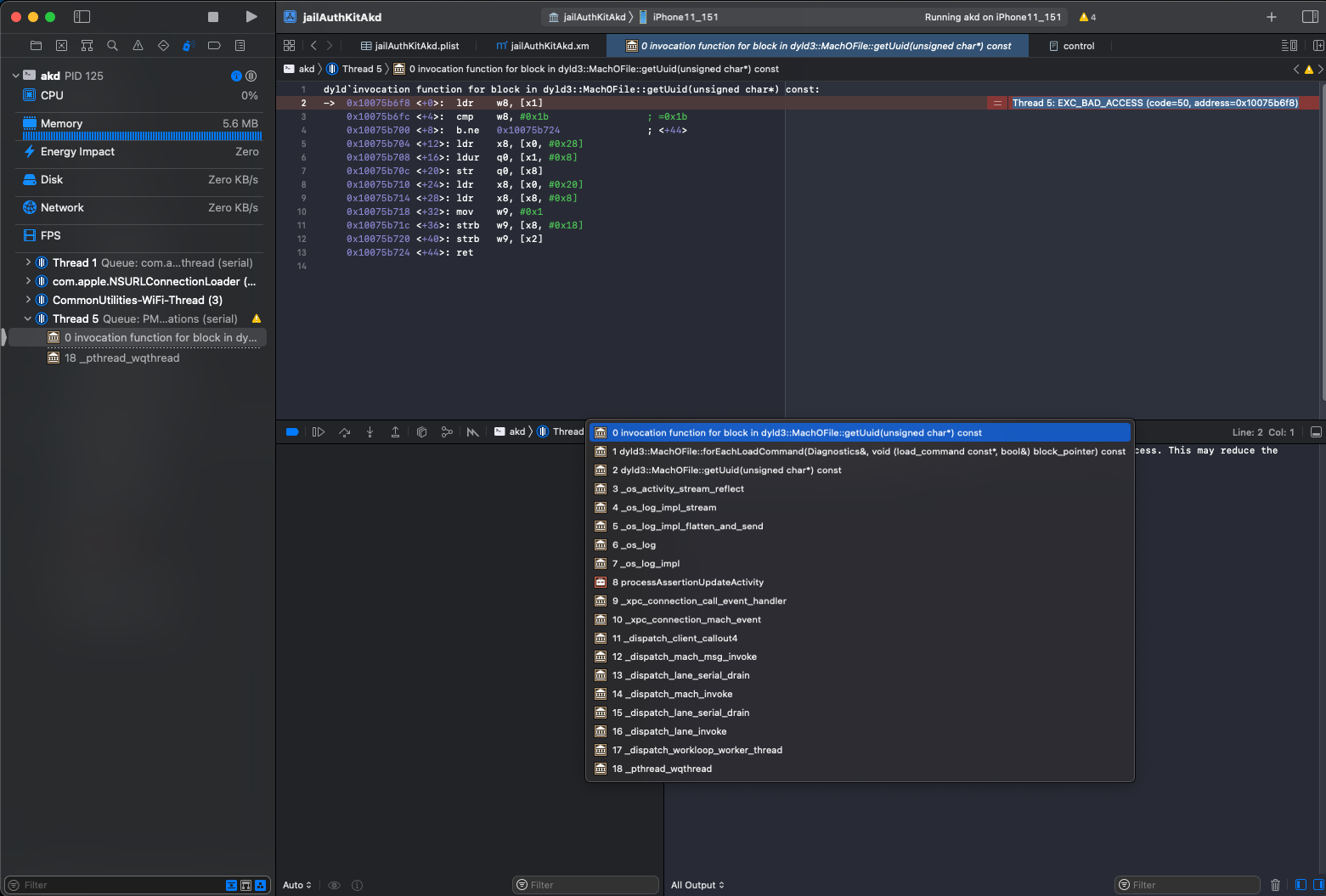Click akd in the editor breadcrumb
Viewport: 1326px width, 896px height.
[x=299, y=69]
